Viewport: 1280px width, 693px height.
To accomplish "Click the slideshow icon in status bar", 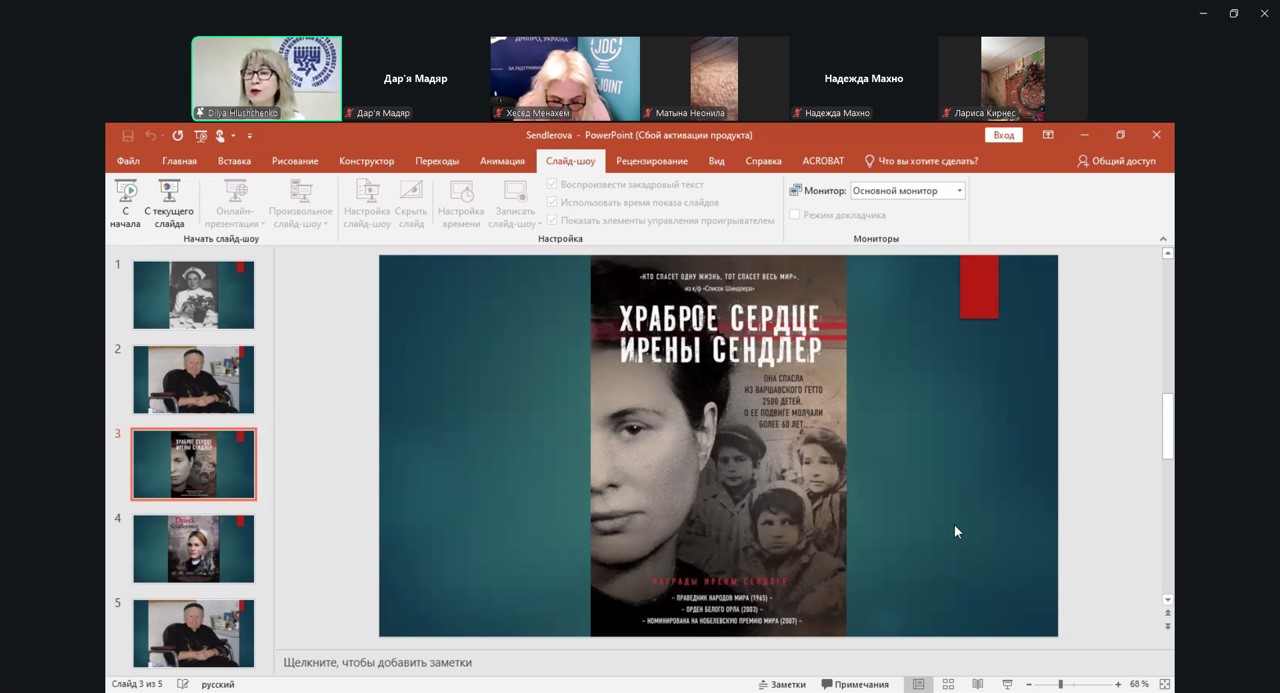I will point(1007,684).
